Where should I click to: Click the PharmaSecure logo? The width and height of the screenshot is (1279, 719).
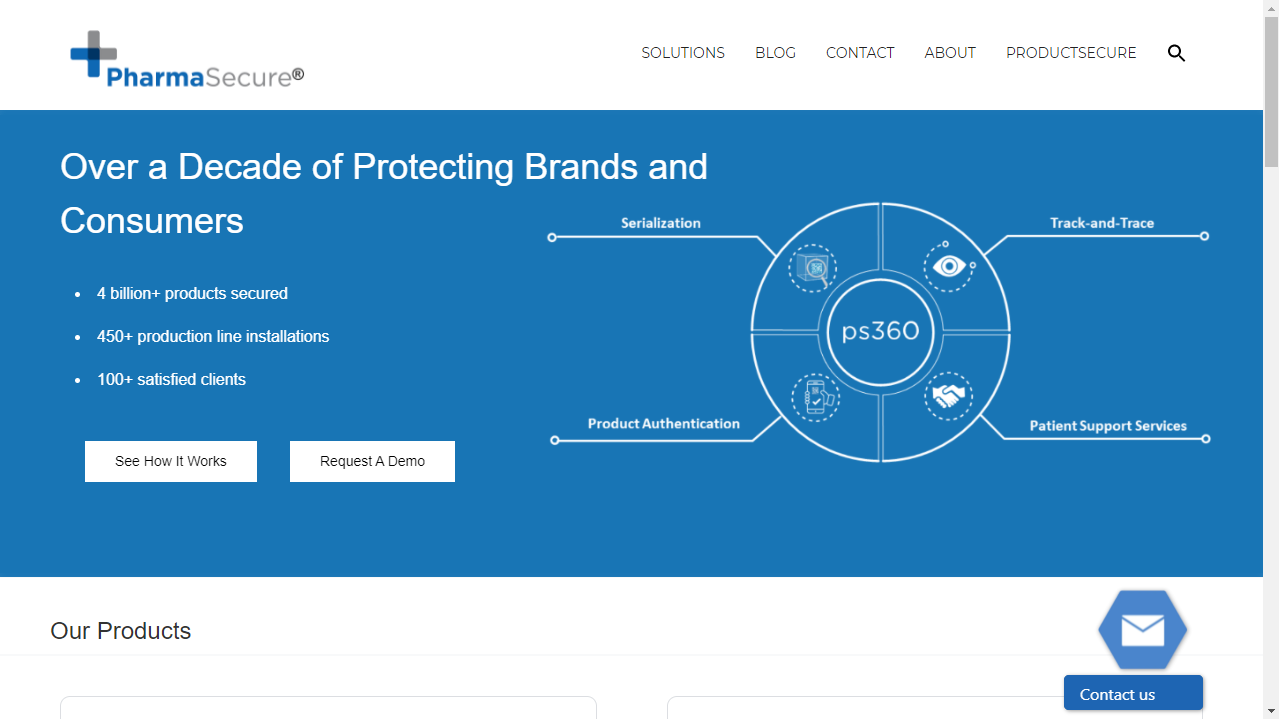coord(187,59)
